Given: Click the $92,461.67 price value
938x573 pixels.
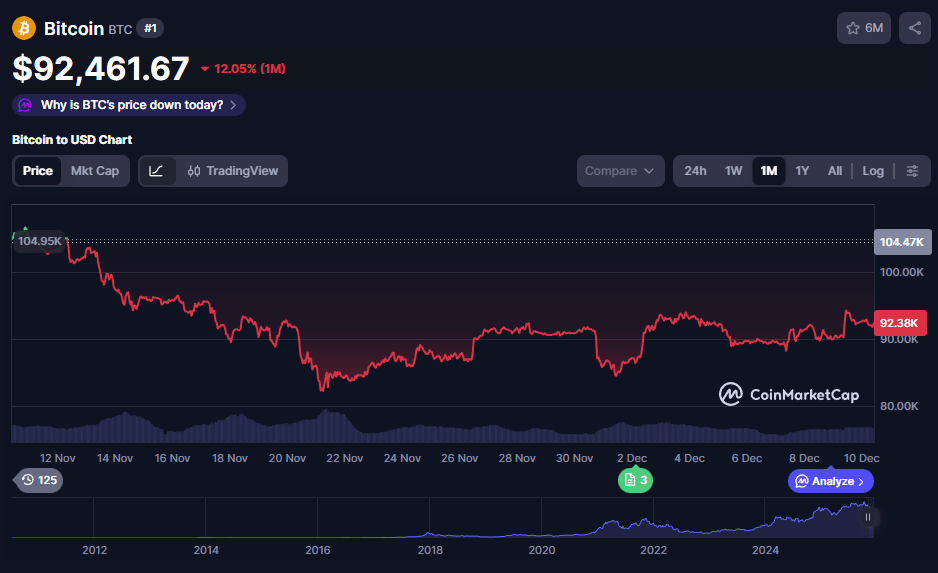Looking at the screenshot, I should 101,68.
